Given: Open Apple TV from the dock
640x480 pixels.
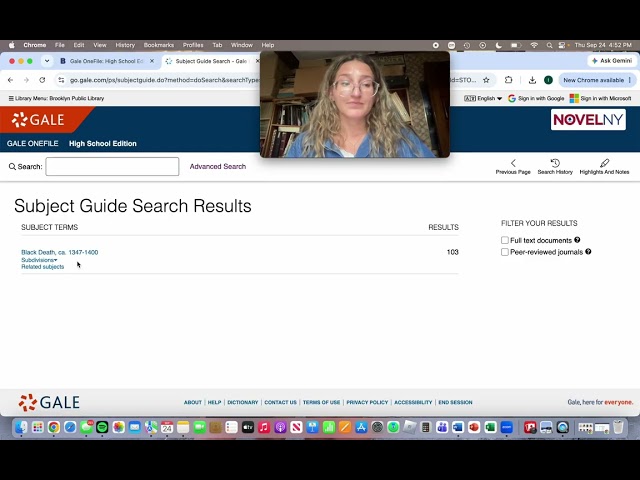Looking at the screenshot, I should pos(248,427).
